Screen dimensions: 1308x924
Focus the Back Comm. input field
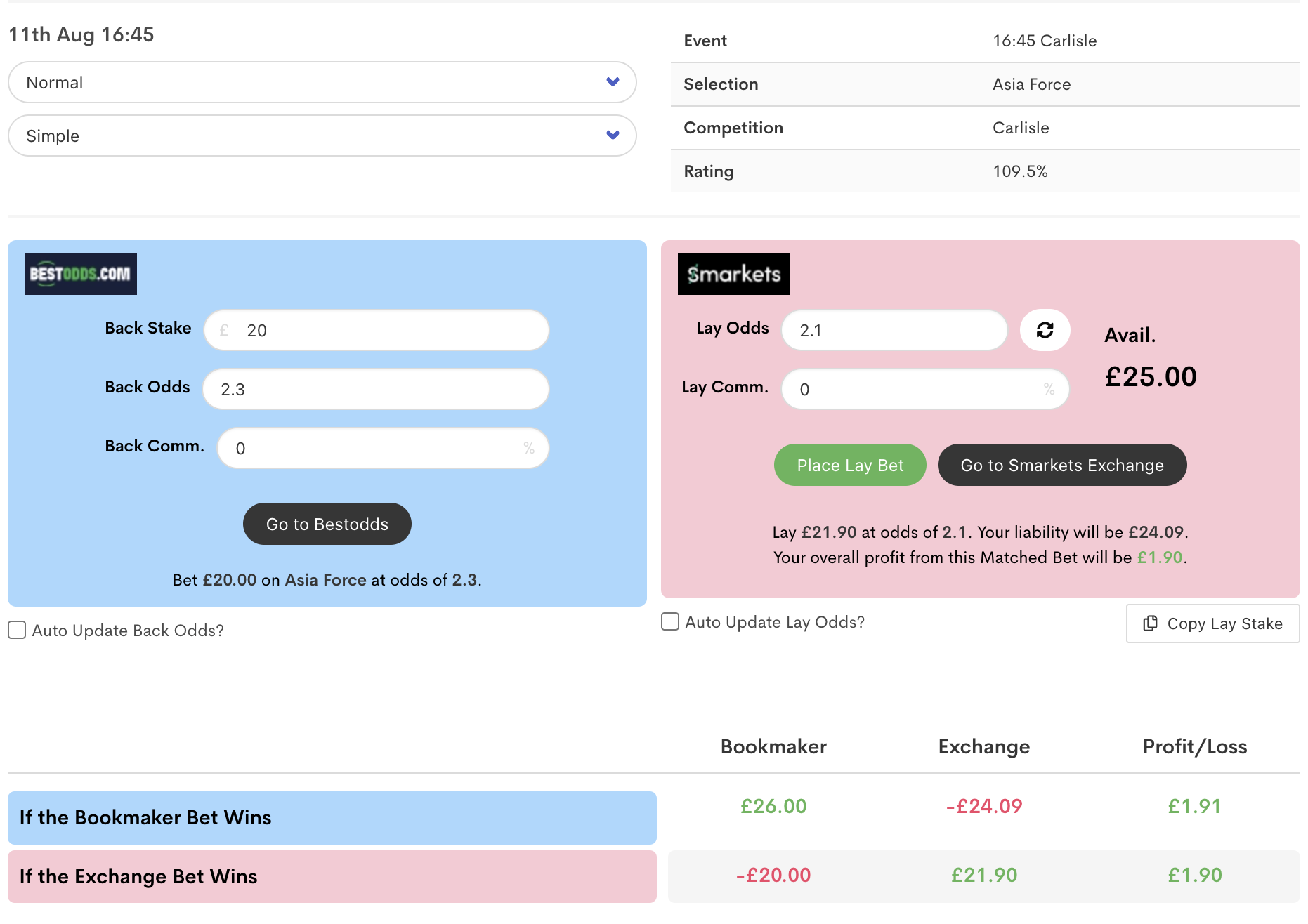pyautogui.click(x=383, y=448)
